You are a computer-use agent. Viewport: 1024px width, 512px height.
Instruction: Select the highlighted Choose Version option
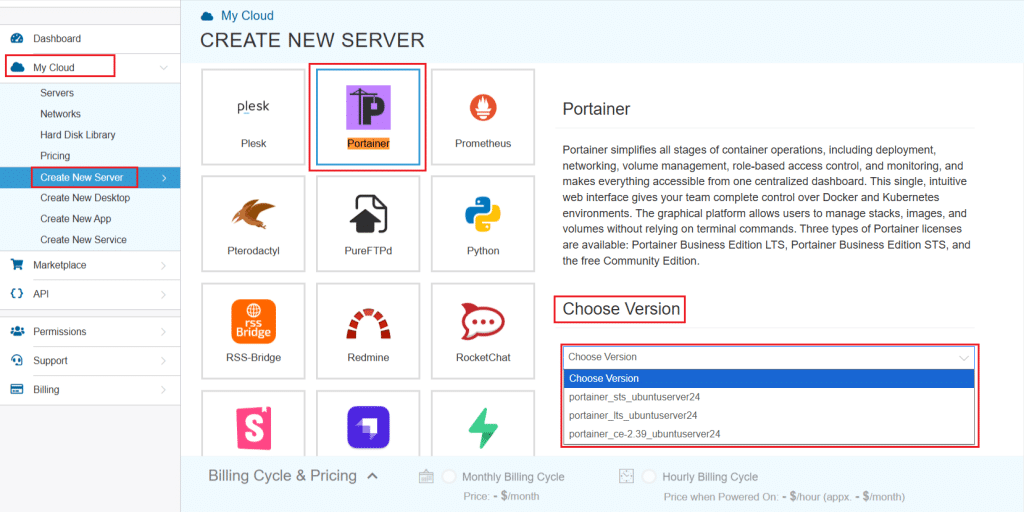tap(769, 378)
